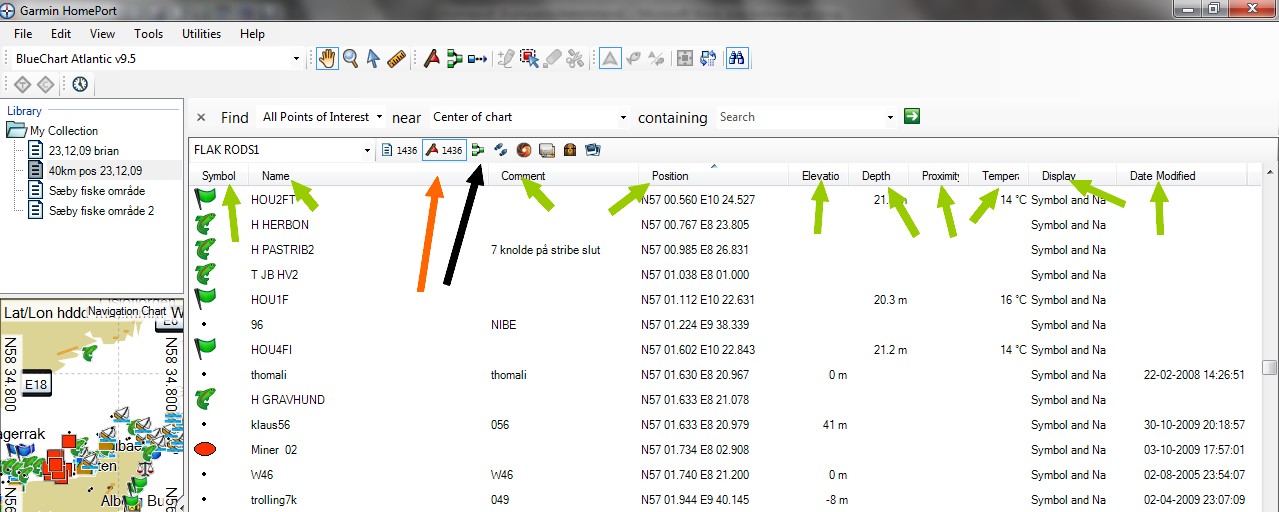Open the Search field dropdown arrow
This screenshot has height=512, width=1279.
coord(890,117)
